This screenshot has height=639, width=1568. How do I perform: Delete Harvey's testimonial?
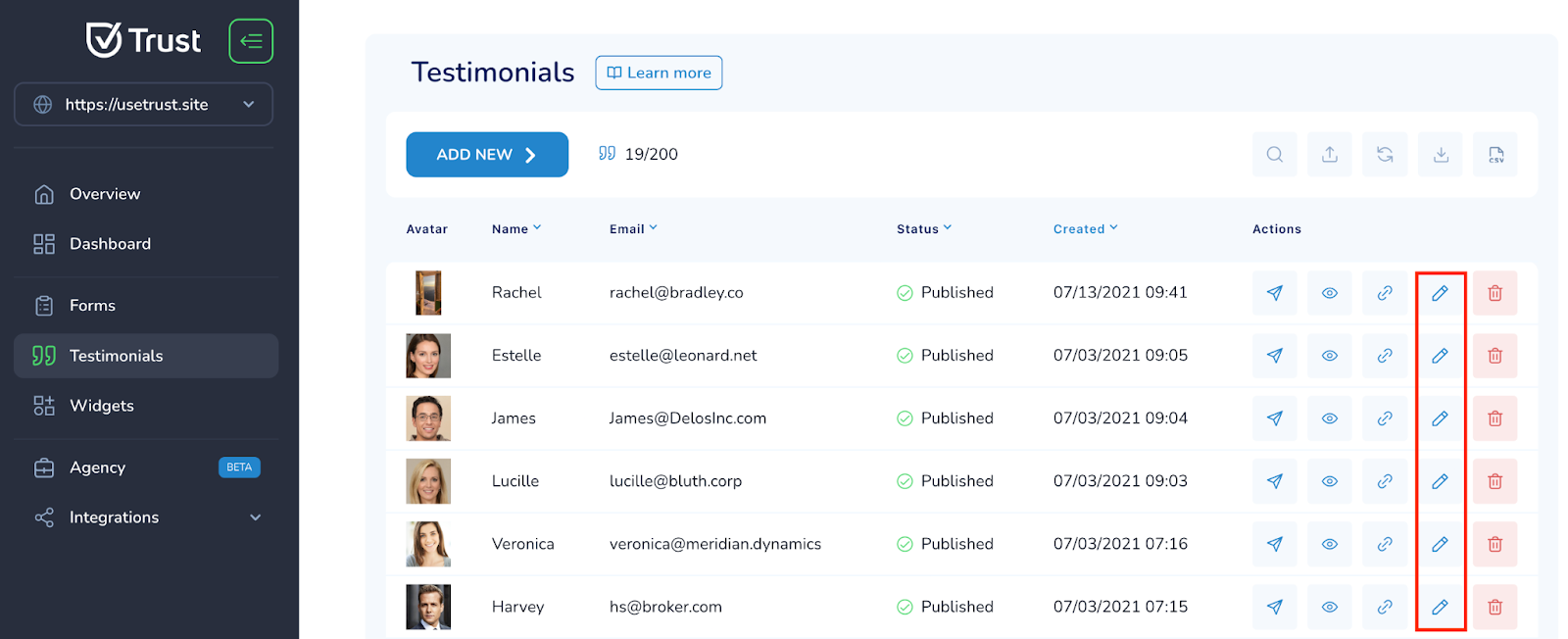[1495, 607]
